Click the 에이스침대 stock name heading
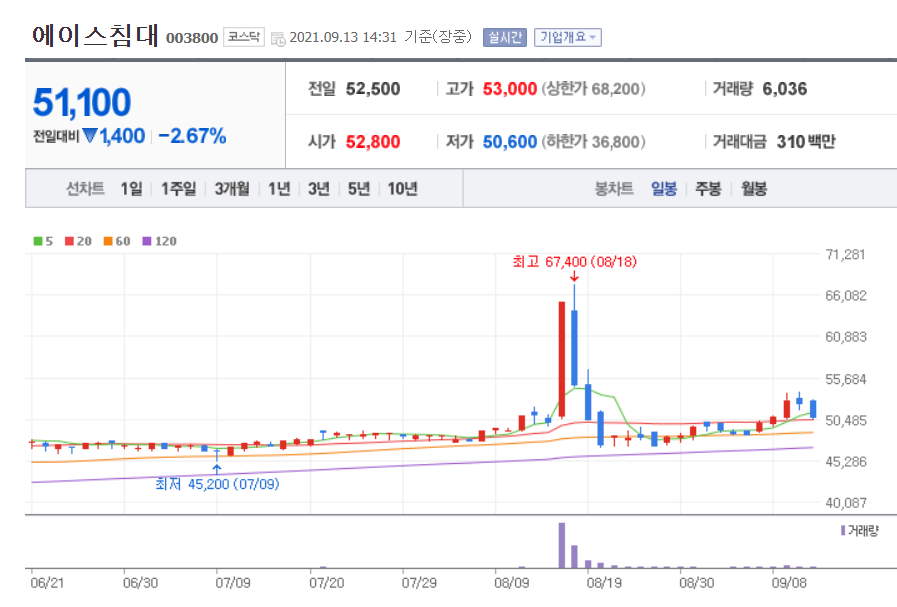This screenshot has height=607, width=897. tap(95, 35)
